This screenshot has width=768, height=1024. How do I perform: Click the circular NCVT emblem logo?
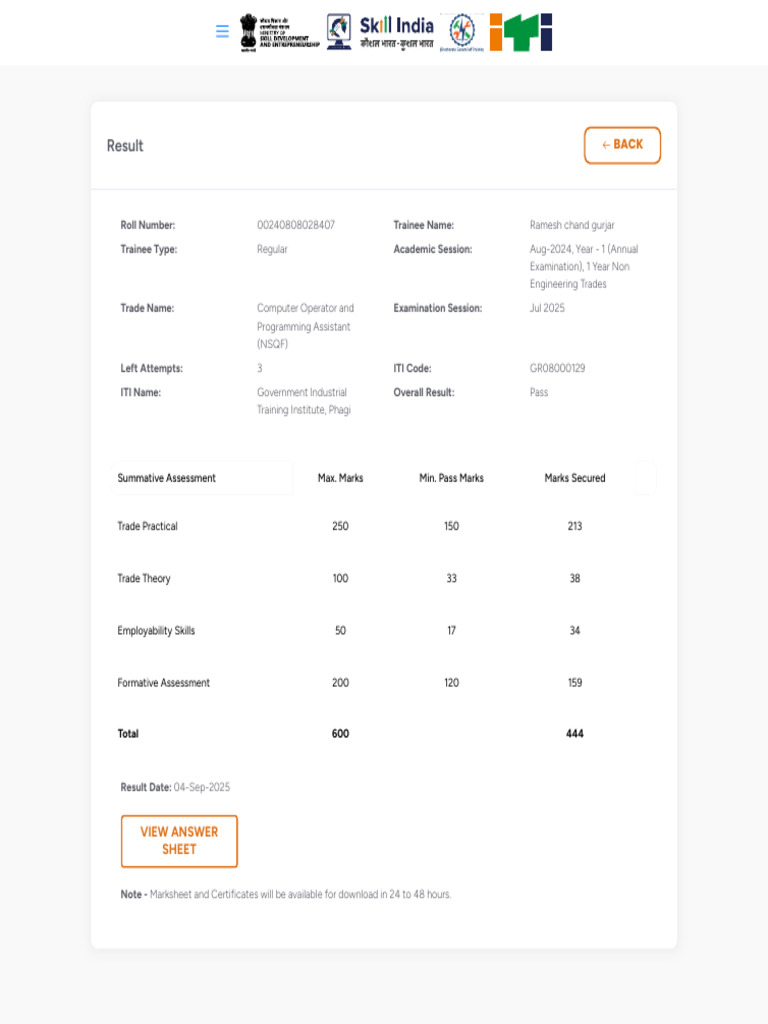pos(462,32)
